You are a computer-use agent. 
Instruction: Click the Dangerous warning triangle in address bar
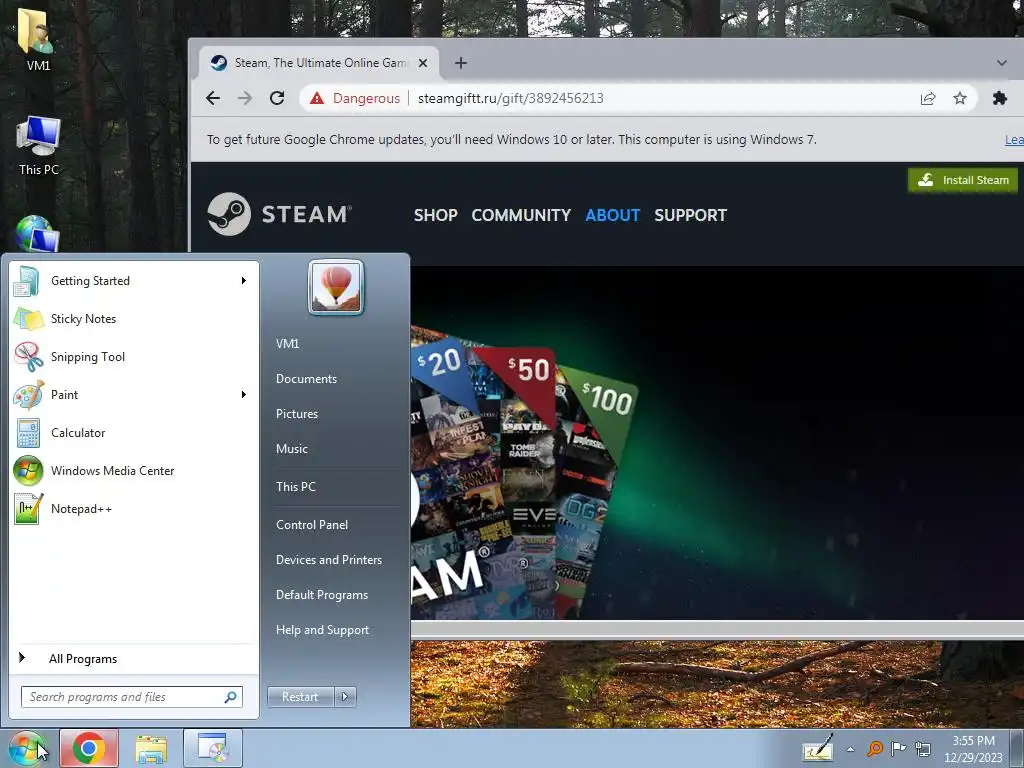[317, 98]
